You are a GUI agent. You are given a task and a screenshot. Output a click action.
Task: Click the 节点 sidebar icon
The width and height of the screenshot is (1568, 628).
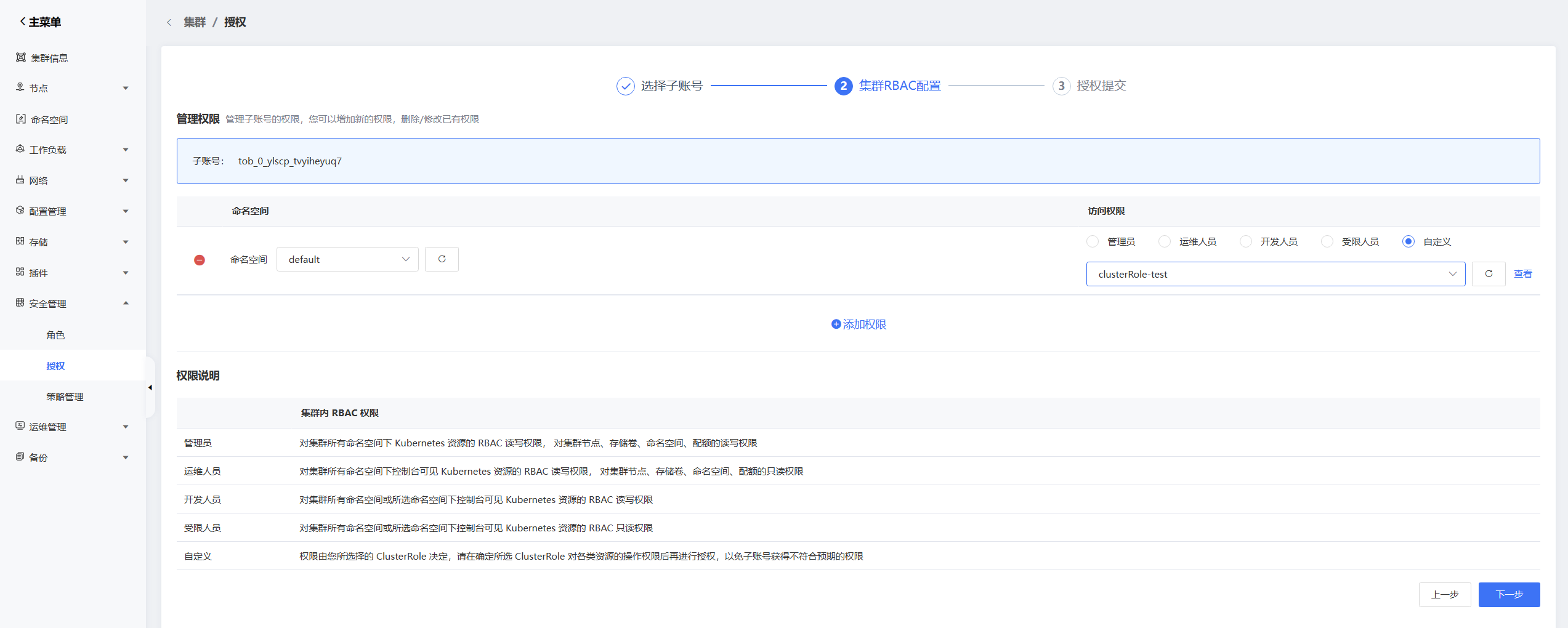click(x=20, y=87)
